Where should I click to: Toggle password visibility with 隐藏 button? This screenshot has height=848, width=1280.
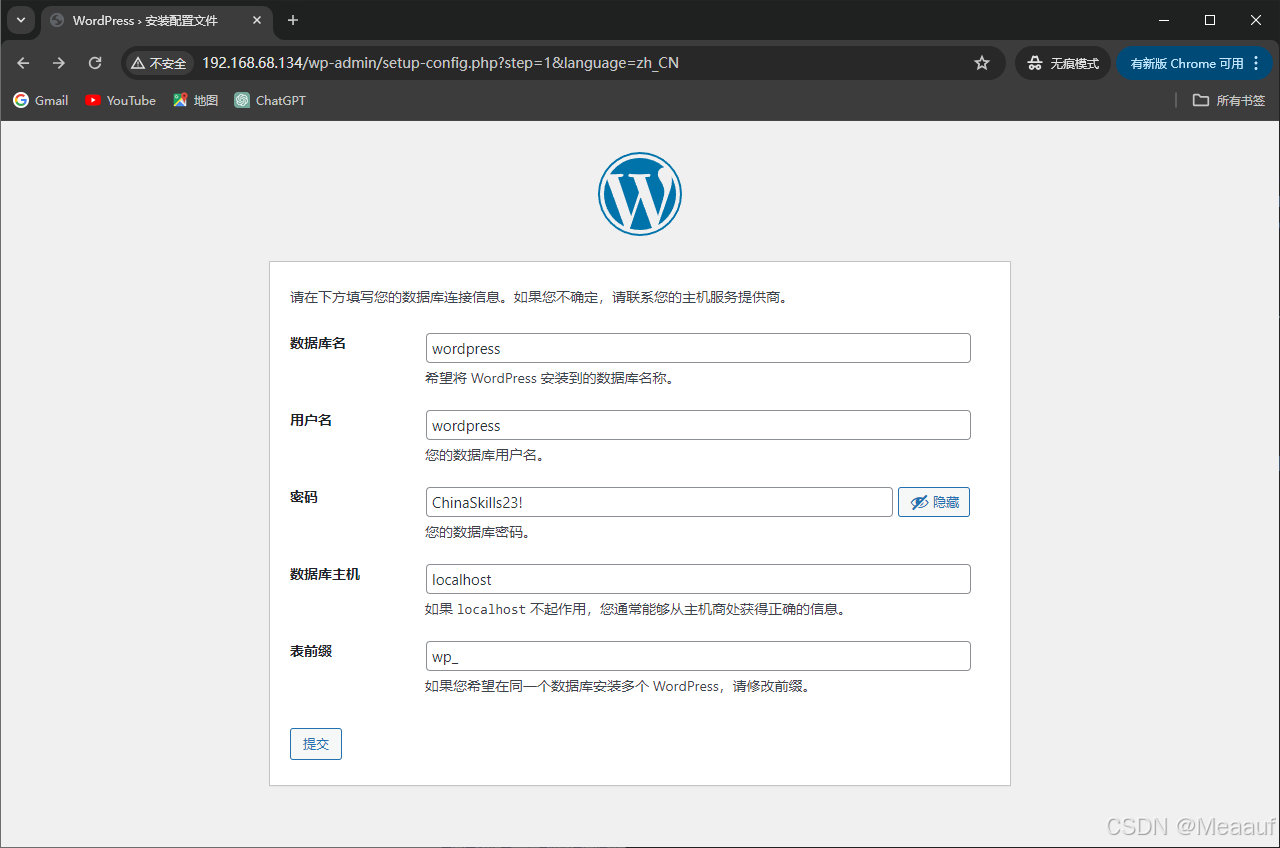point(934,502)
